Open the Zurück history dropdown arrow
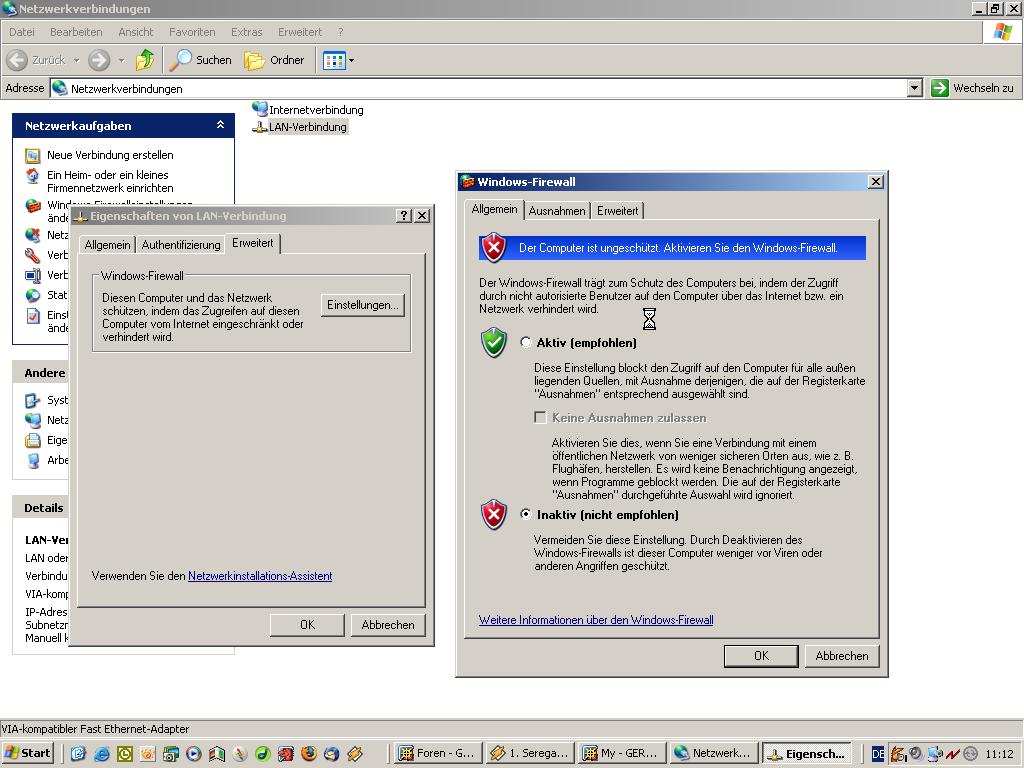Image resolution: width=1024 pixels, height=768 pixels. (76, 61)
